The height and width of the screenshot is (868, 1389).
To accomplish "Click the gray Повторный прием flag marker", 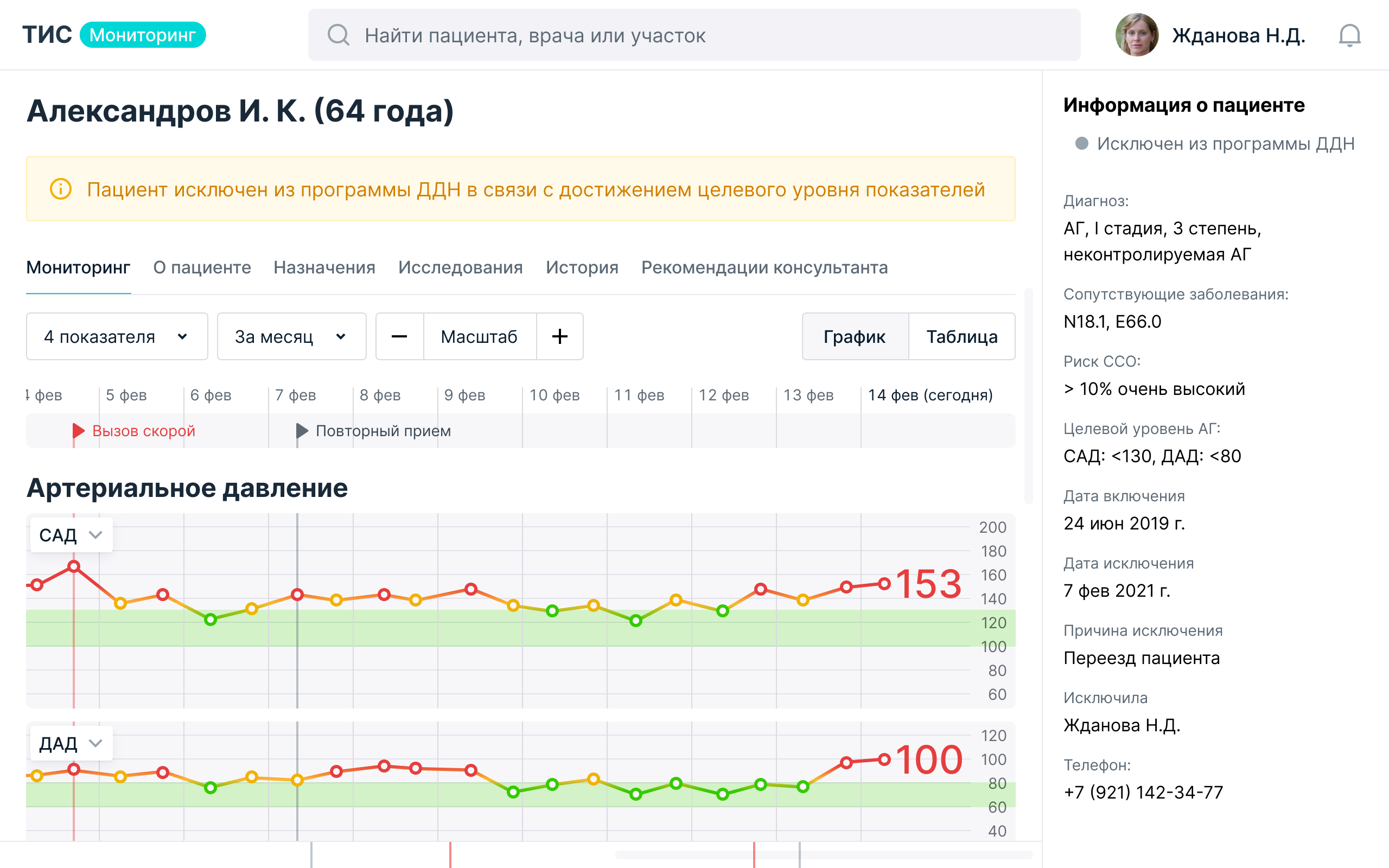I will (x=302, y=431).
